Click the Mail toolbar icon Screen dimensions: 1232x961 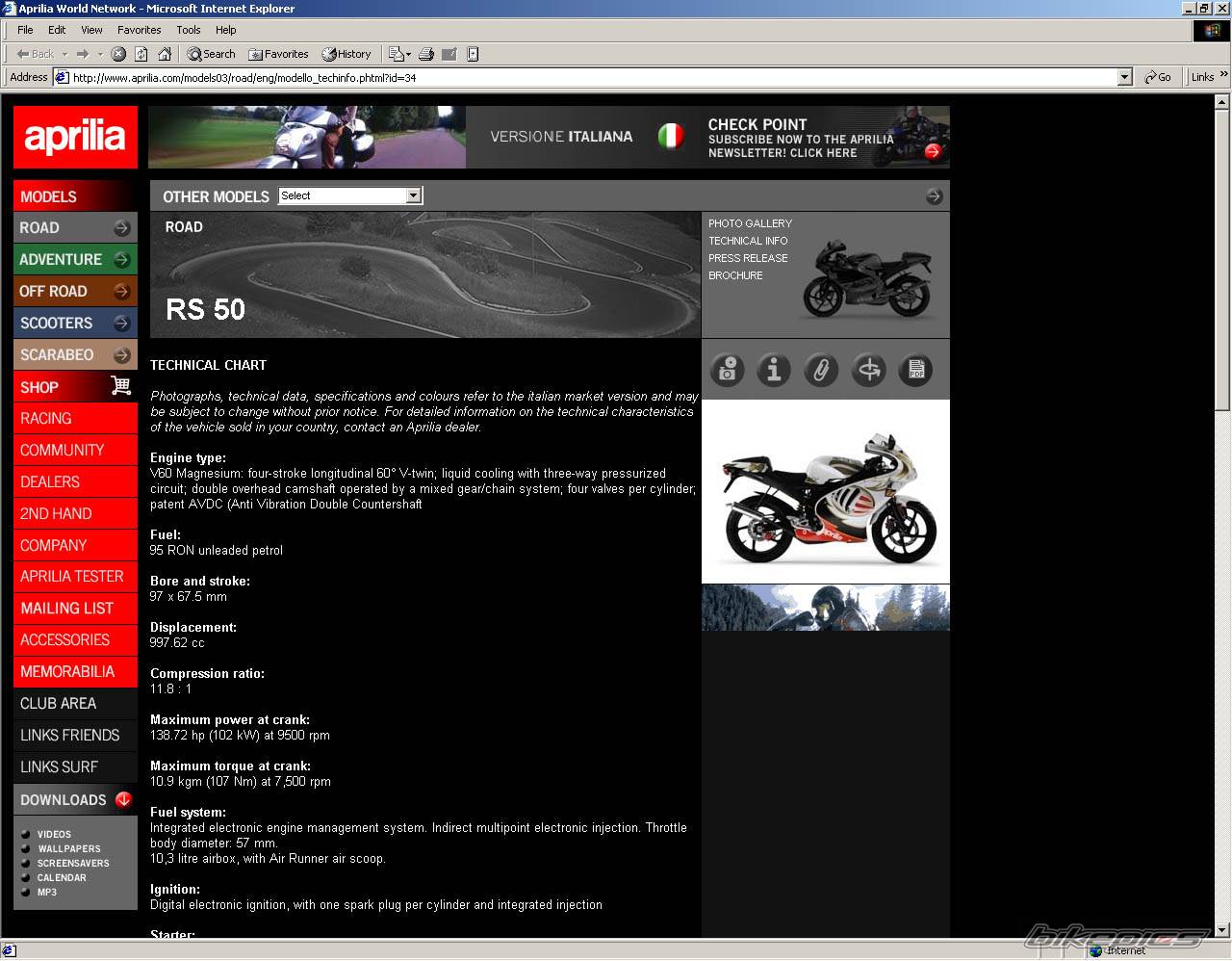click(x=395, y=54)
